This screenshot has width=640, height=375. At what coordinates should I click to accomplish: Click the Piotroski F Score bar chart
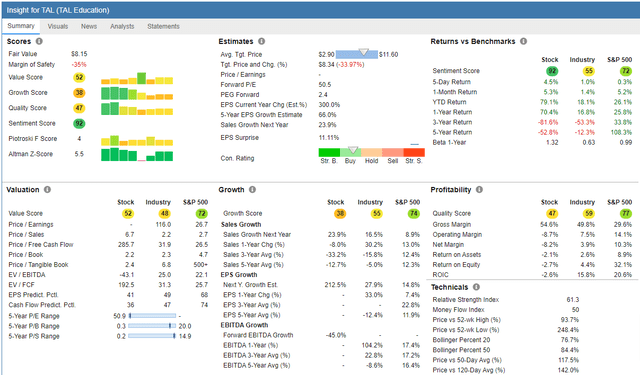137,141
